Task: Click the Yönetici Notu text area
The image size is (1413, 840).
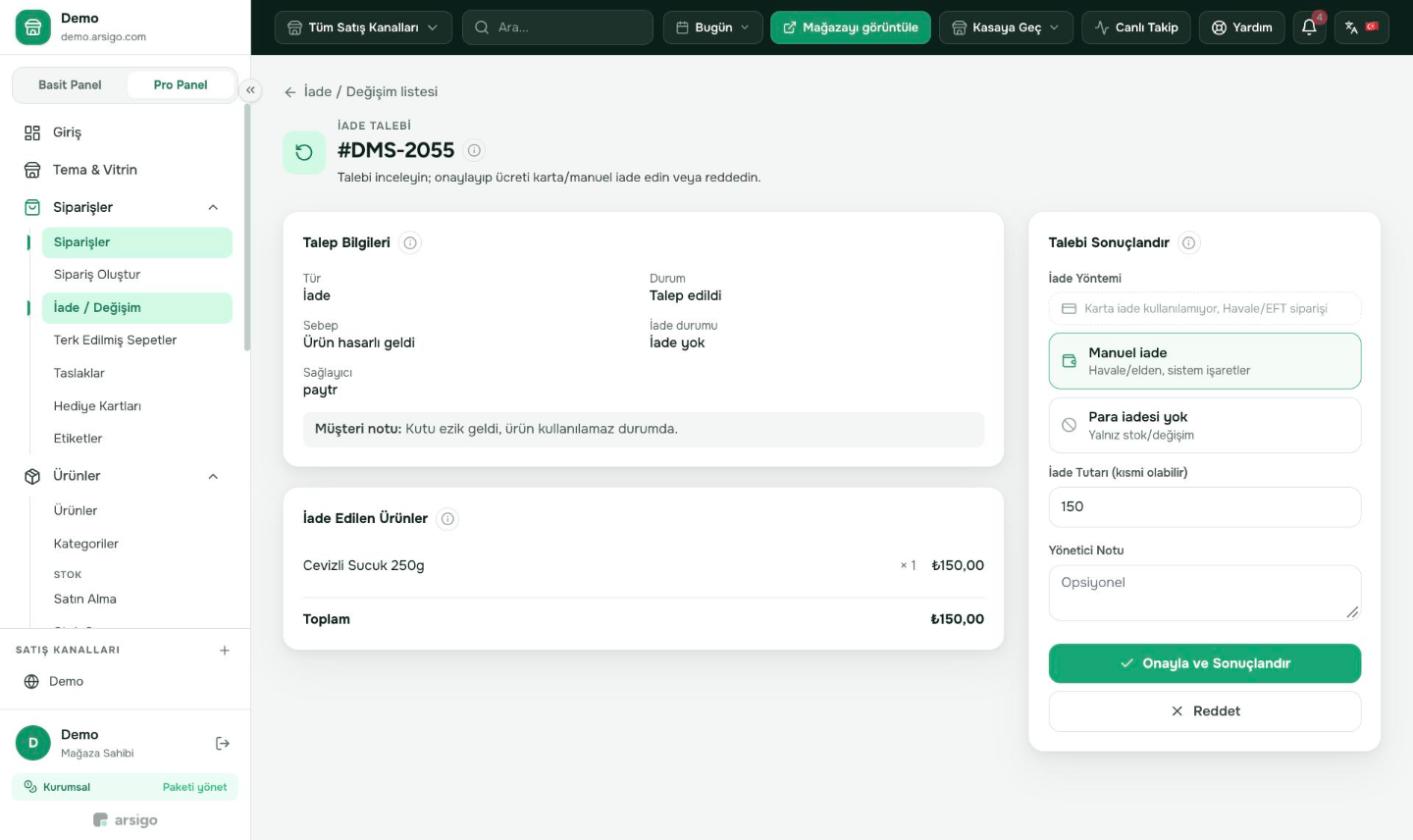Action: click(x=1204, y=593)
